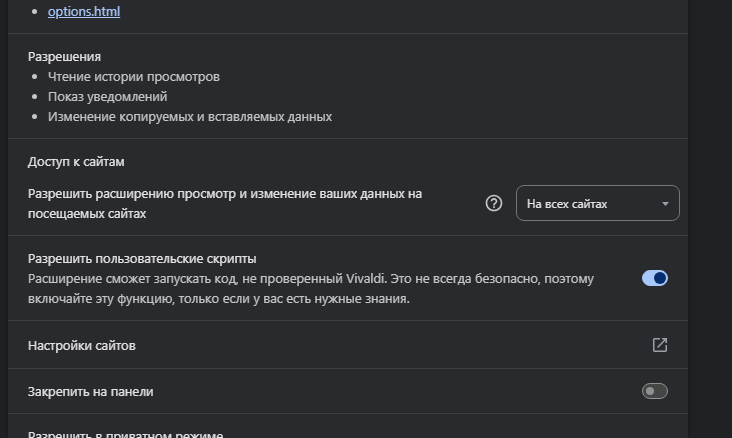Image resolution: width=732 pixels, height=438 pixels.
Task: Open the "Настройки сайтов" row label
Action: 82,345
